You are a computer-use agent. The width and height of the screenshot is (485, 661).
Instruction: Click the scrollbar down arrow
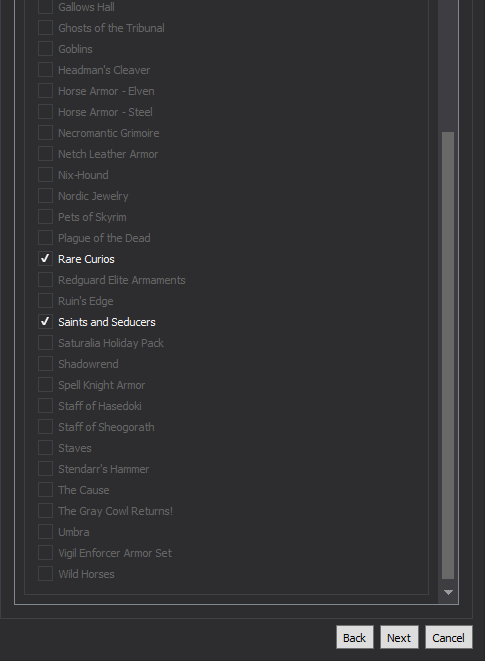tap(448, 592)
